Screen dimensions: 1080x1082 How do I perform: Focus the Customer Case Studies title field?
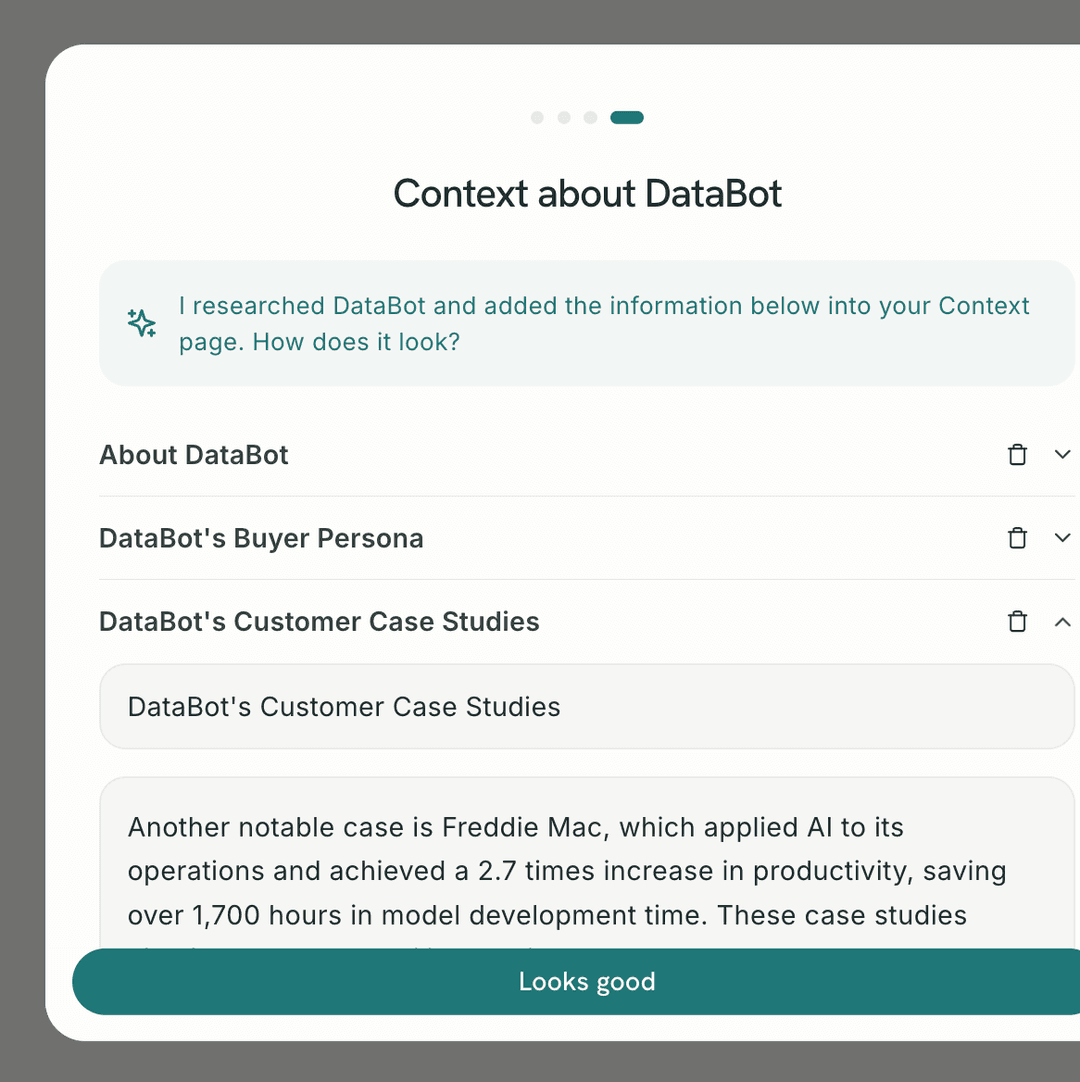click(586, 707)
